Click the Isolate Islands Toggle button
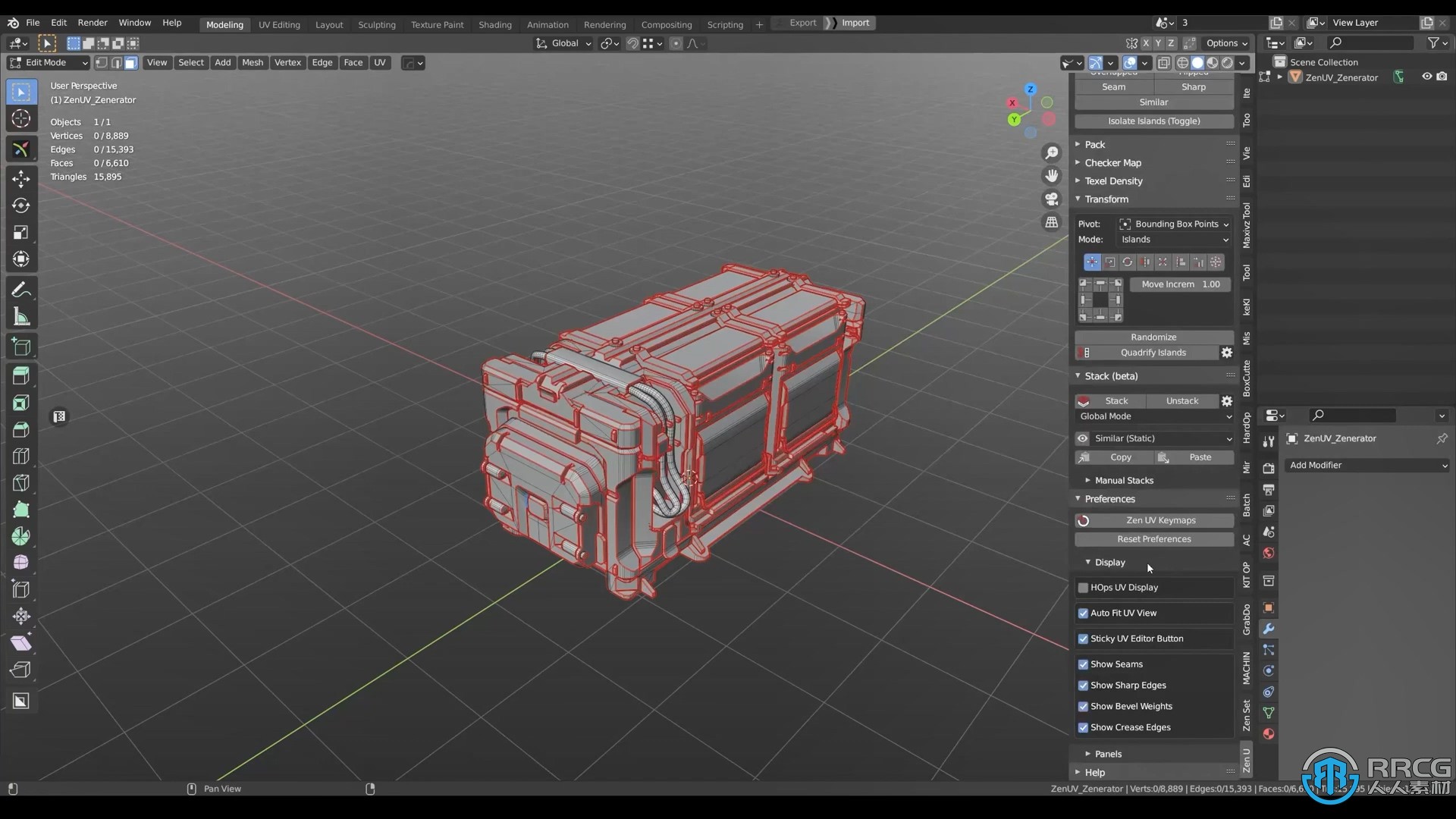The image size is (1456, 819). pos(1154,120)
